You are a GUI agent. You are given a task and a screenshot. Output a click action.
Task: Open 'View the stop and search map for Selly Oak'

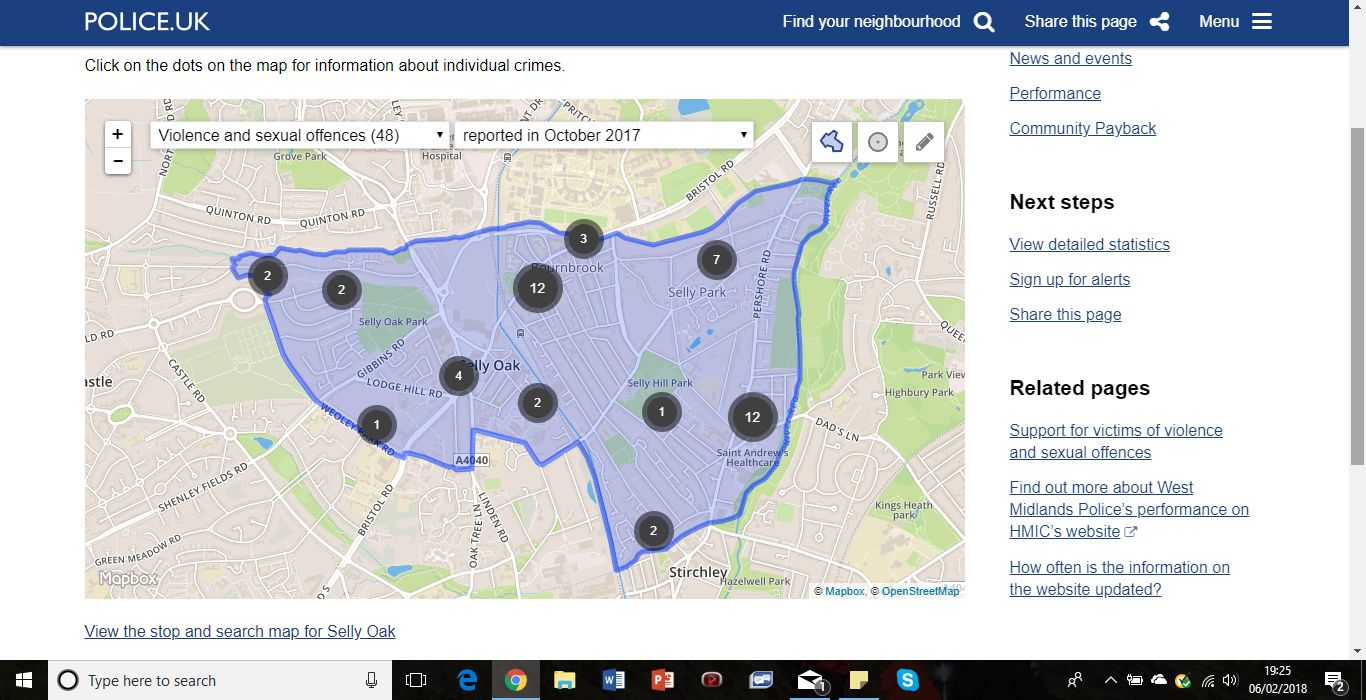[240, 631]
